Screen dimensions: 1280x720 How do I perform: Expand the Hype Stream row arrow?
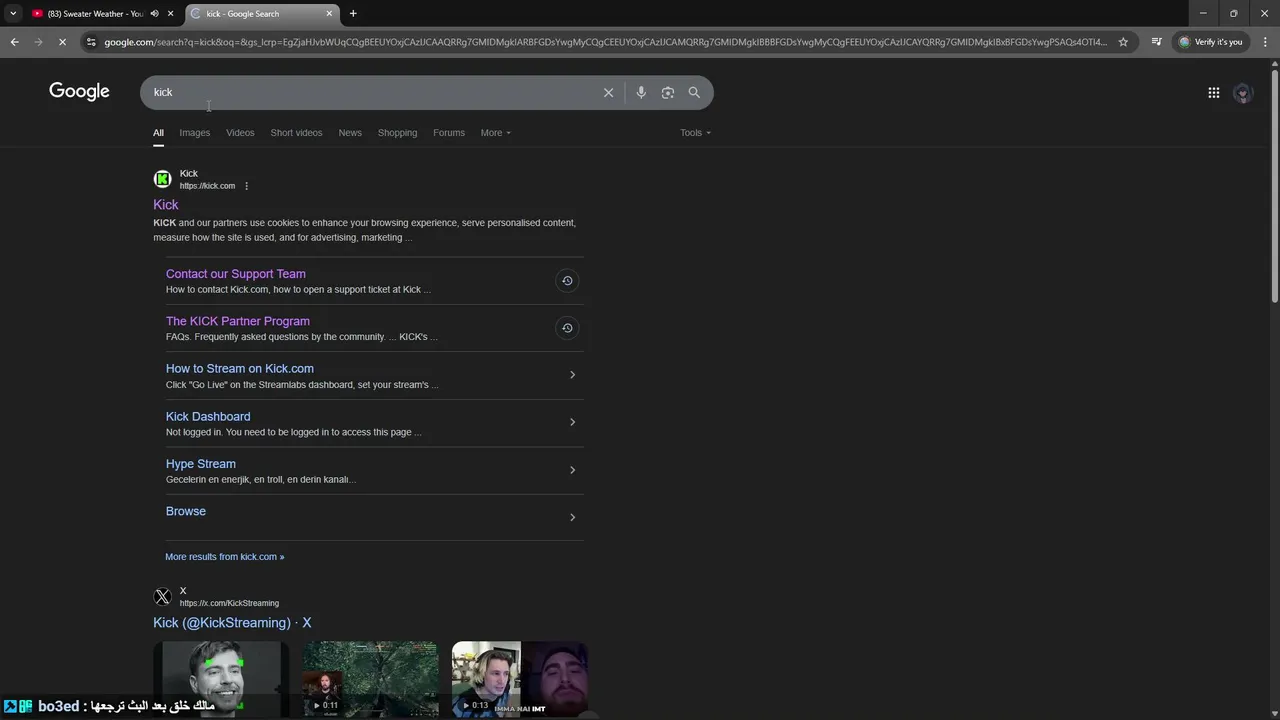[x=572, y=470]
